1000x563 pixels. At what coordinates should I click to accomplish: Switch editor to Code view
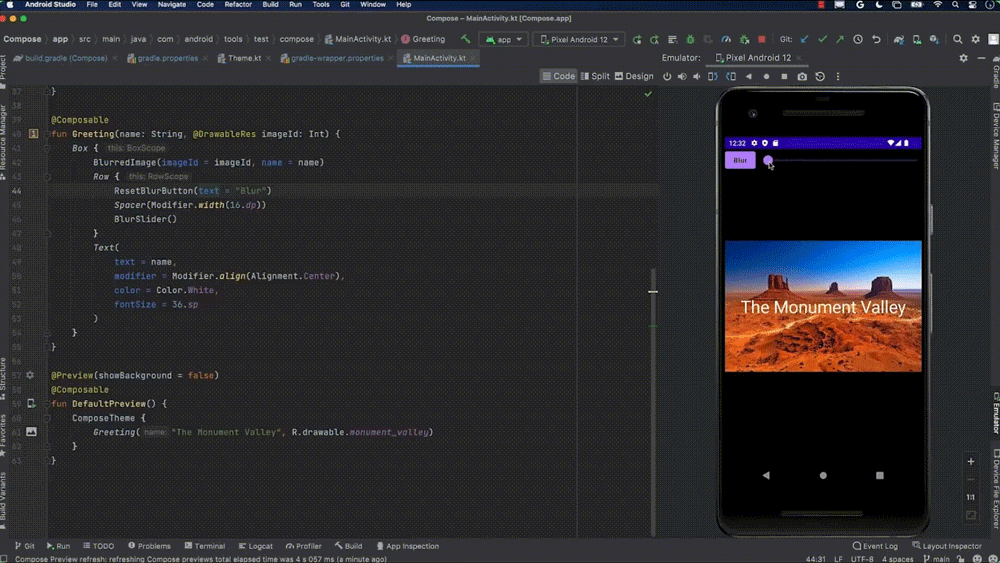[559, 76]
